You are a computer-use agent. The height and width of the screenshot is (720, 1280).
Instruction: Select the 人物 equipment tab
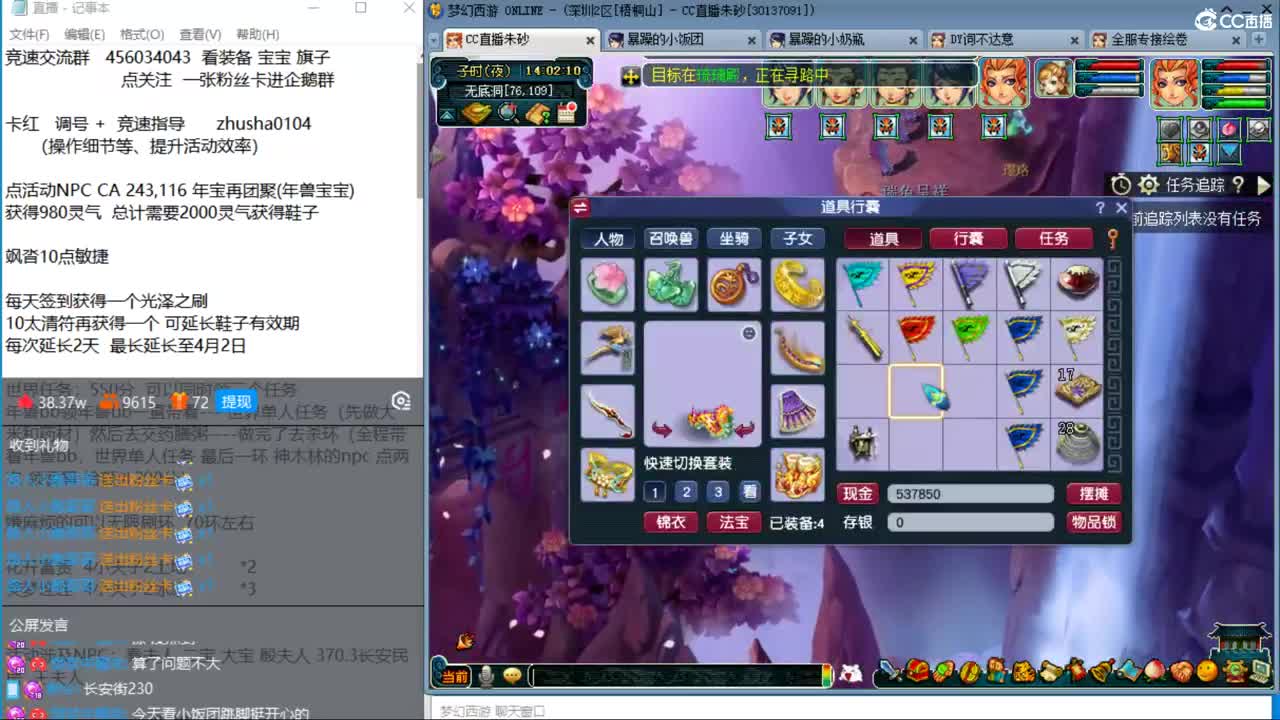(608, 239)
